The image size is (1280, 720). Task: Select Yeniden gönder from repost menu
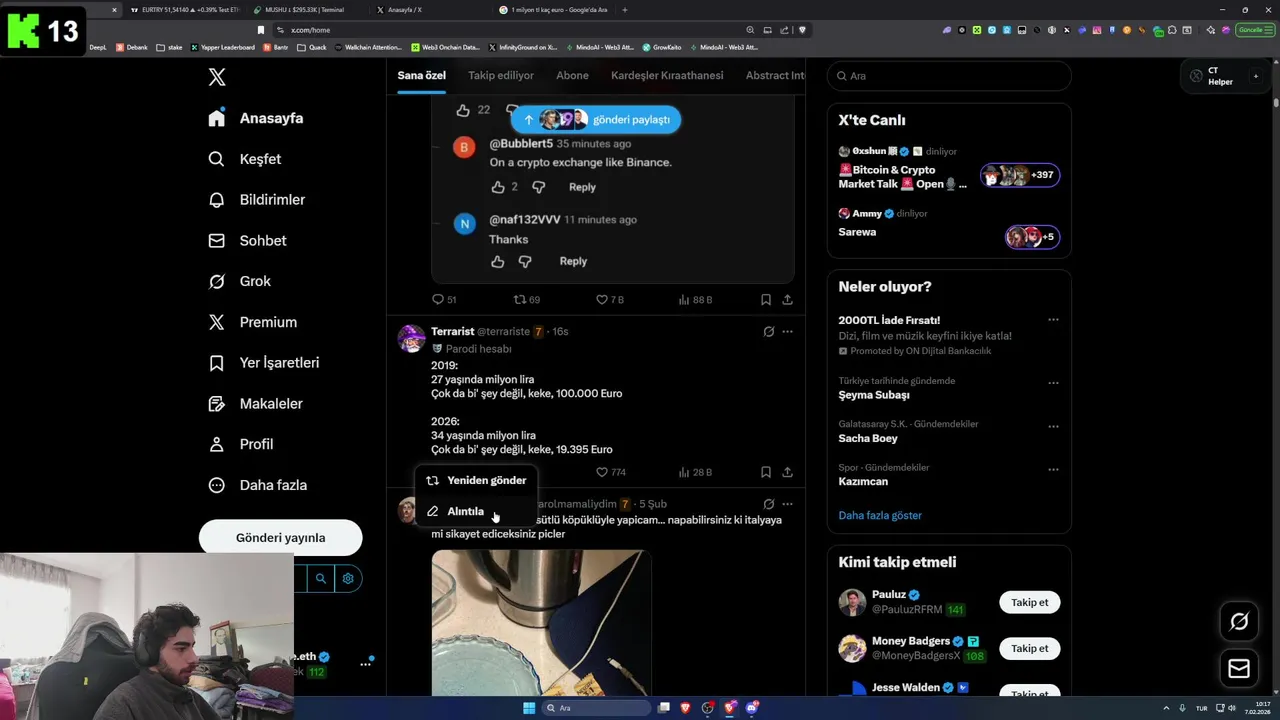click(476, 480)
